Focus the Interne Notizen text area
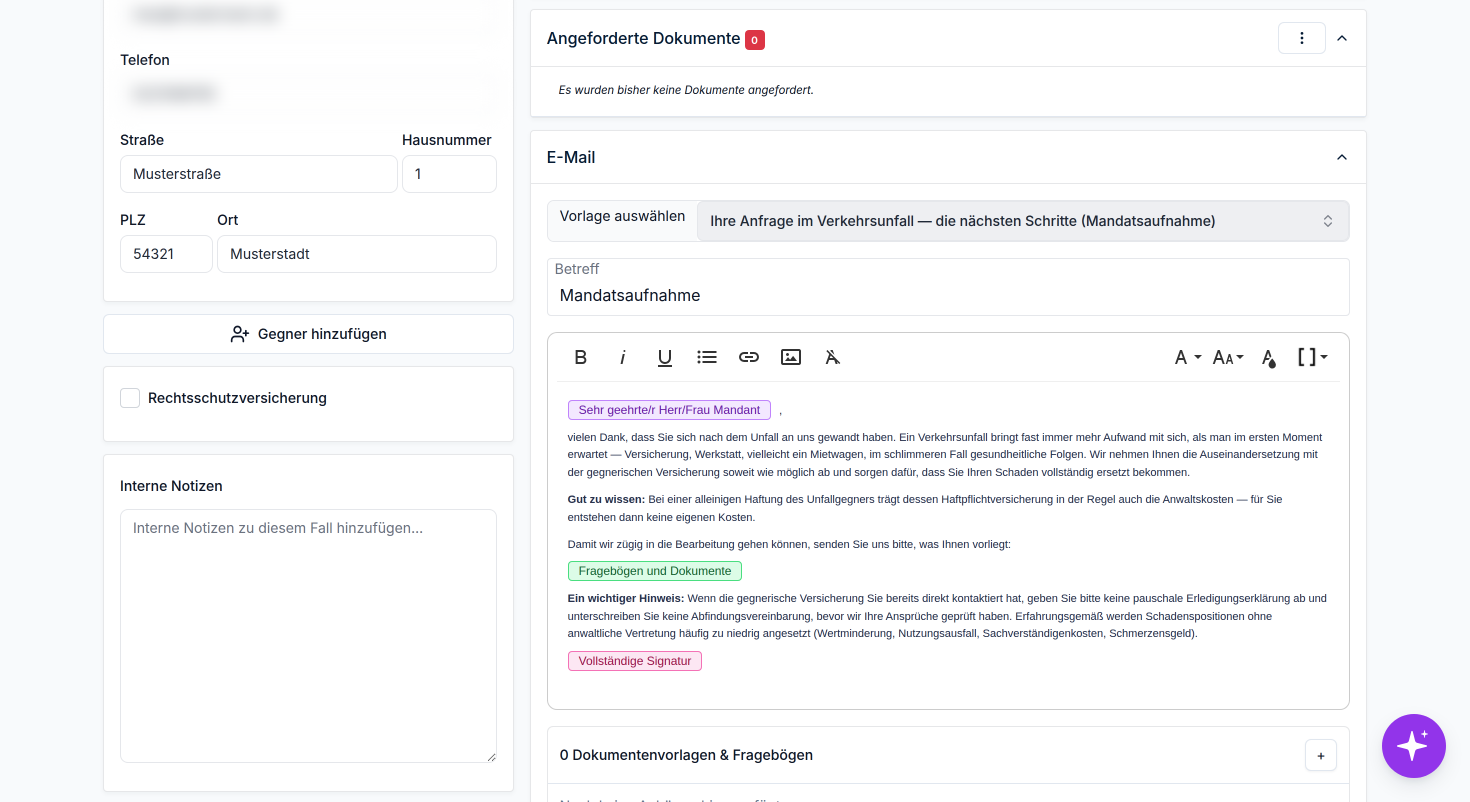Screen dimensions: 1470x802 coord(308,636)
